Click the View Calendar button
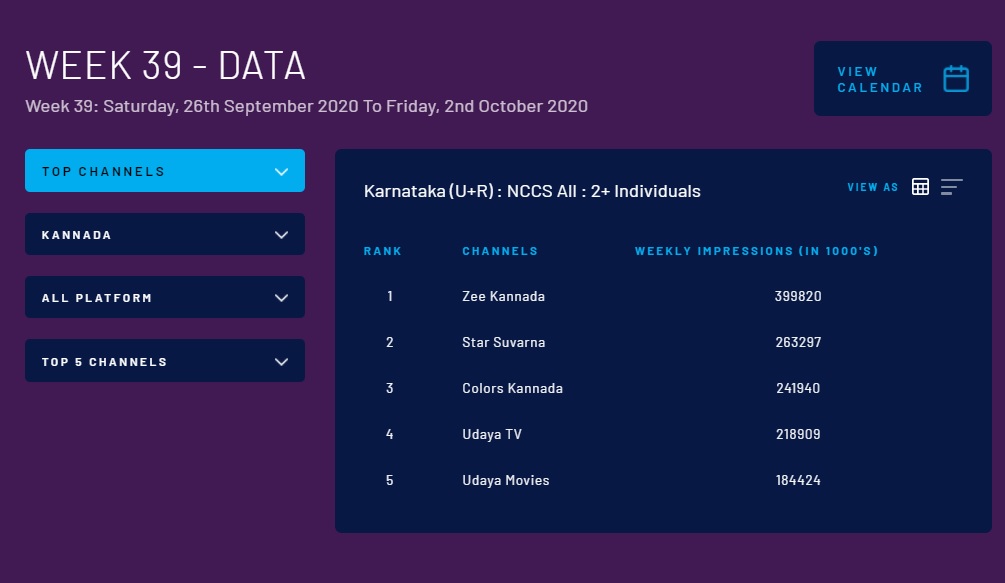Viewport: 1005px width, 583px height. tap(902, 79)
